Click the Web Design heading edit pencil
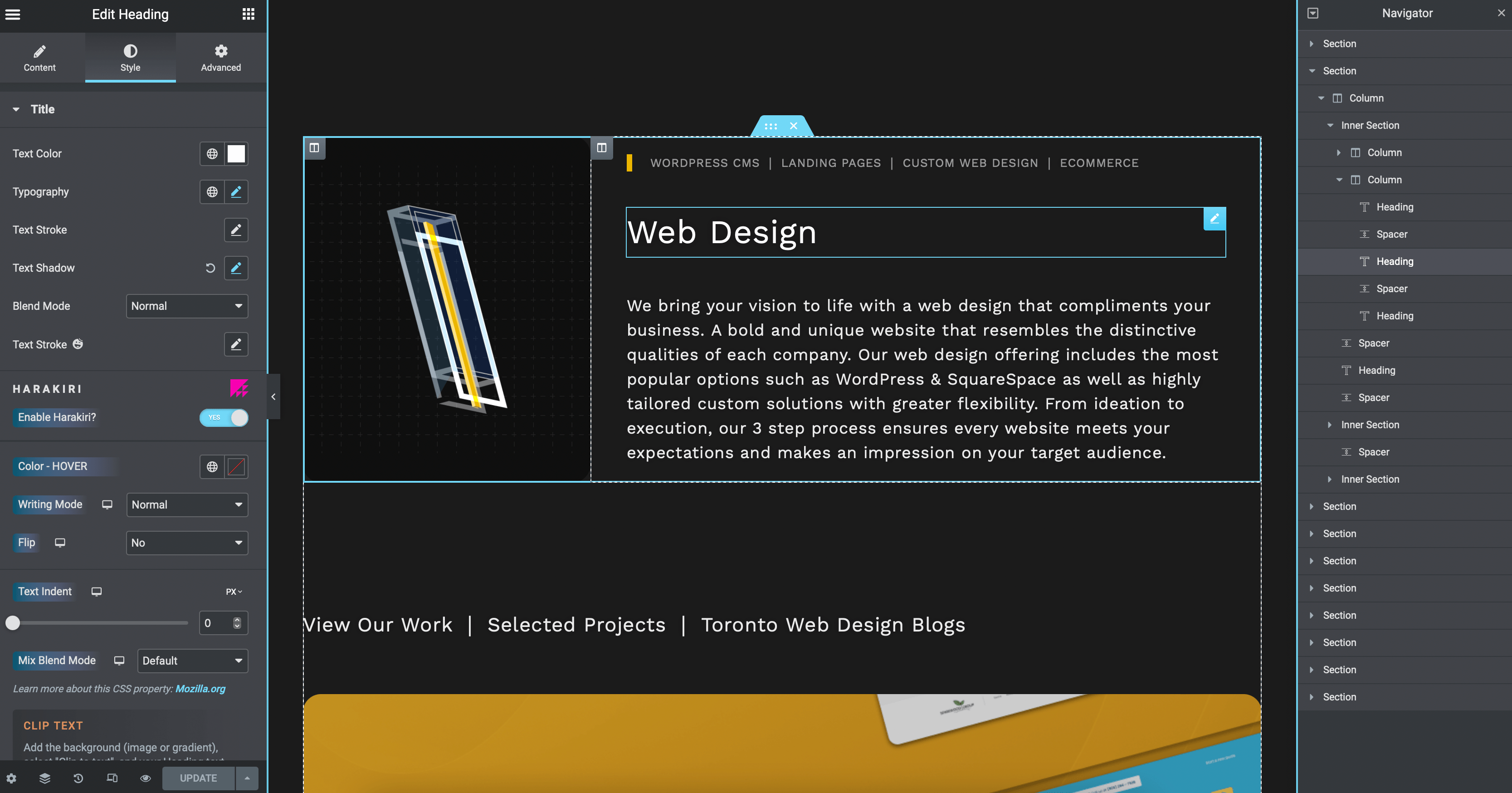This screenshot has height=793, width=1512. (1214, 219)
